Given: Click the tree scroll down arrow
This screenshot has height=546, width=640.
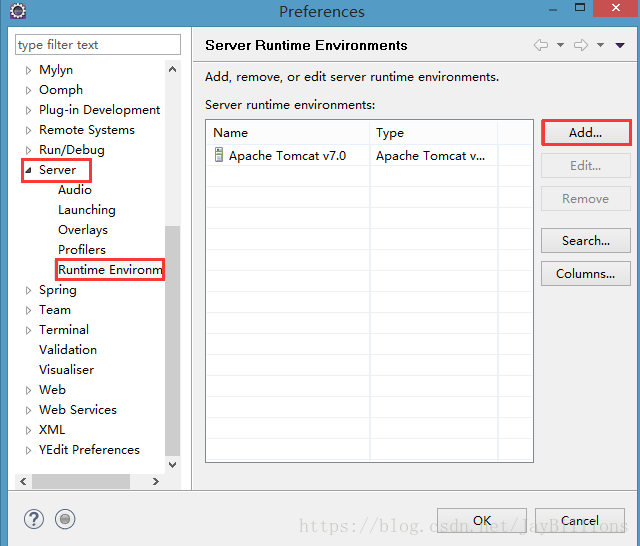Looking at the screenshot, I should (x=173, y=465).
